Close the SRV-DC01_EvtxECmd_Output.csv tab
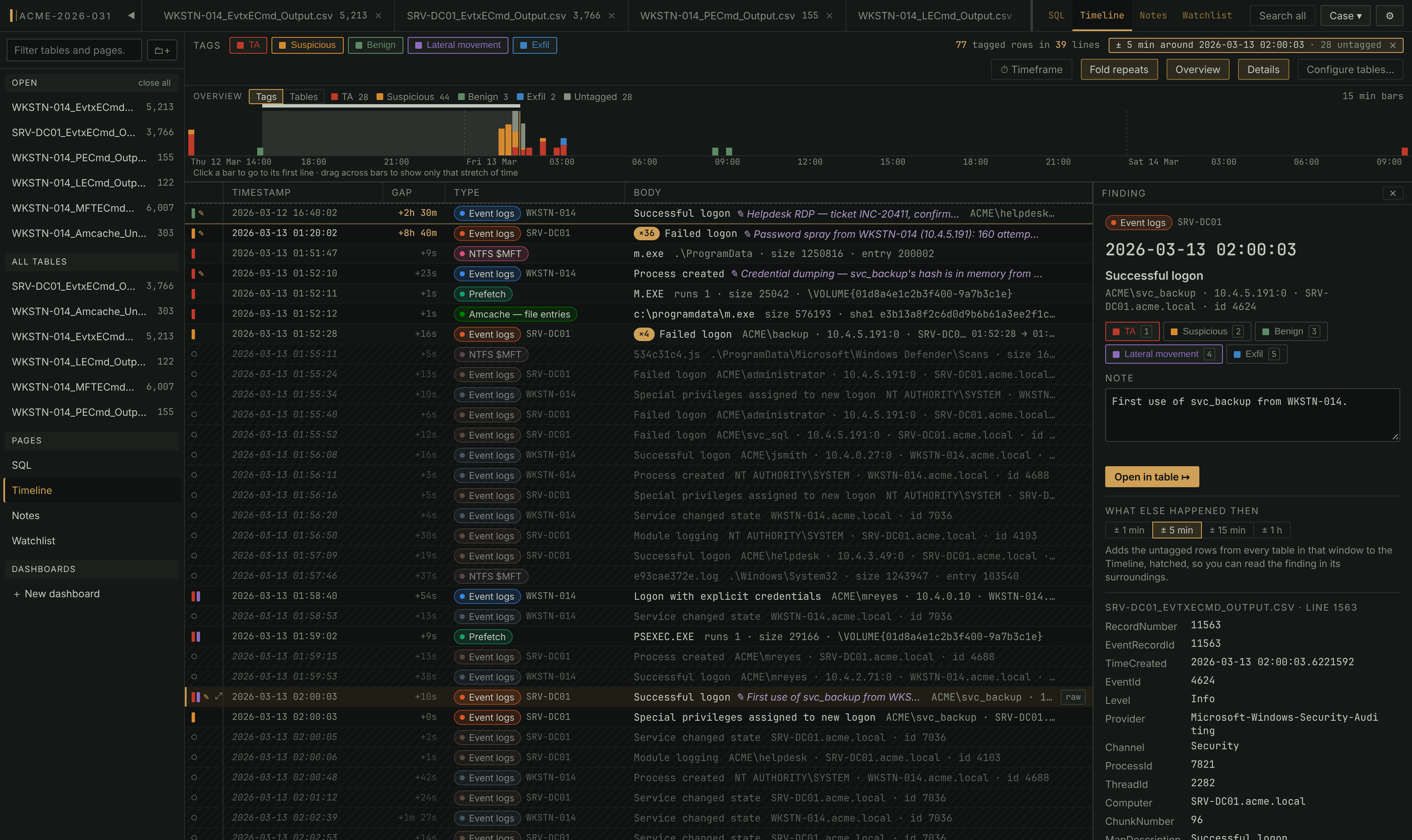 (x=612, y=16)
